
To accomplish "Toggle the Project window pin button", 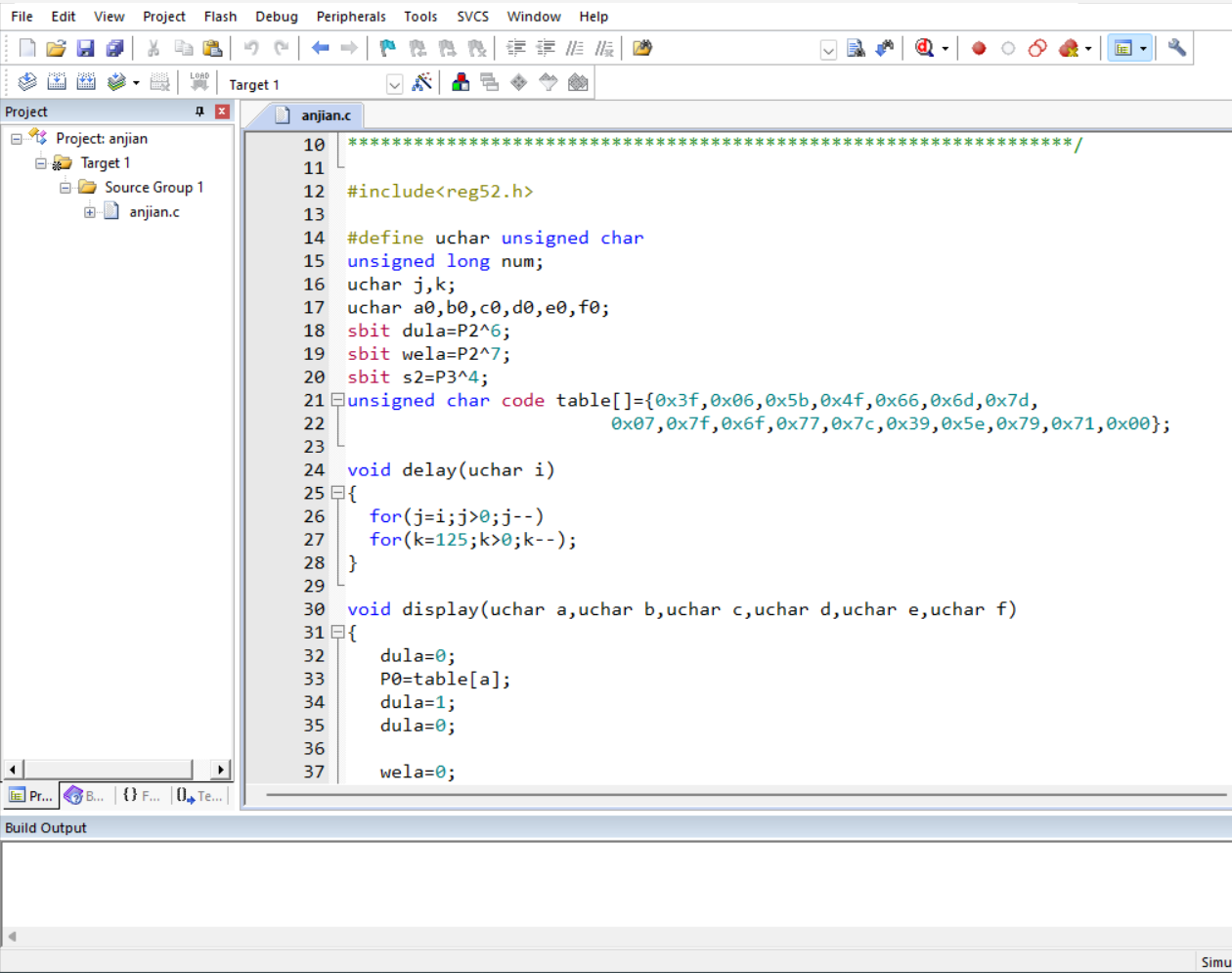I will click(x=200, y=111).
